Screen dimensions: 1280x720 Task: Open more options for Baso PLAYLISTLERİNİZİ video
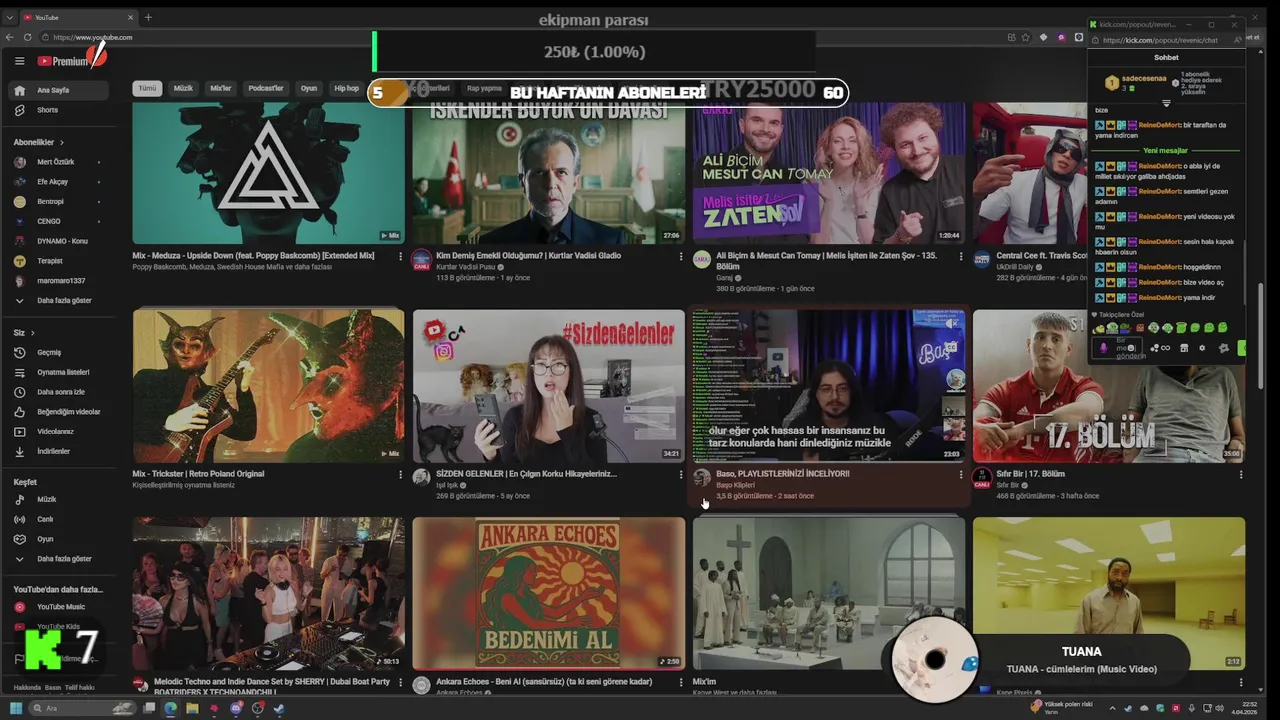coord(961,474)
